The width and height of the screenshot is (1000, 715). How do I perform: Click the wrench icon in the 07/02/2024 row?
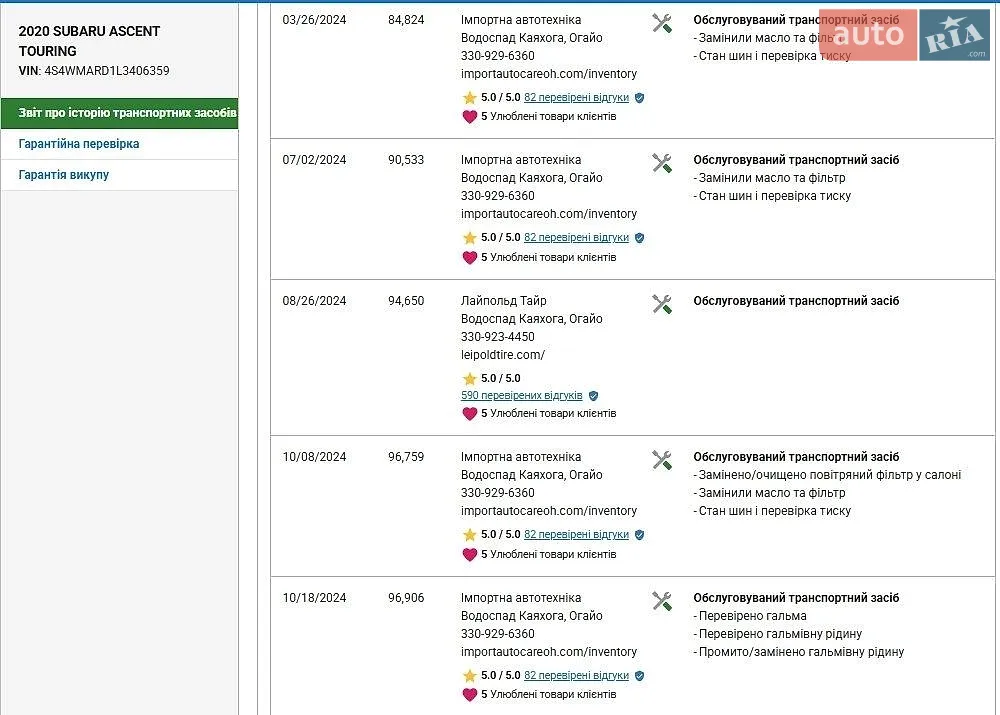[x=662, y=163]
